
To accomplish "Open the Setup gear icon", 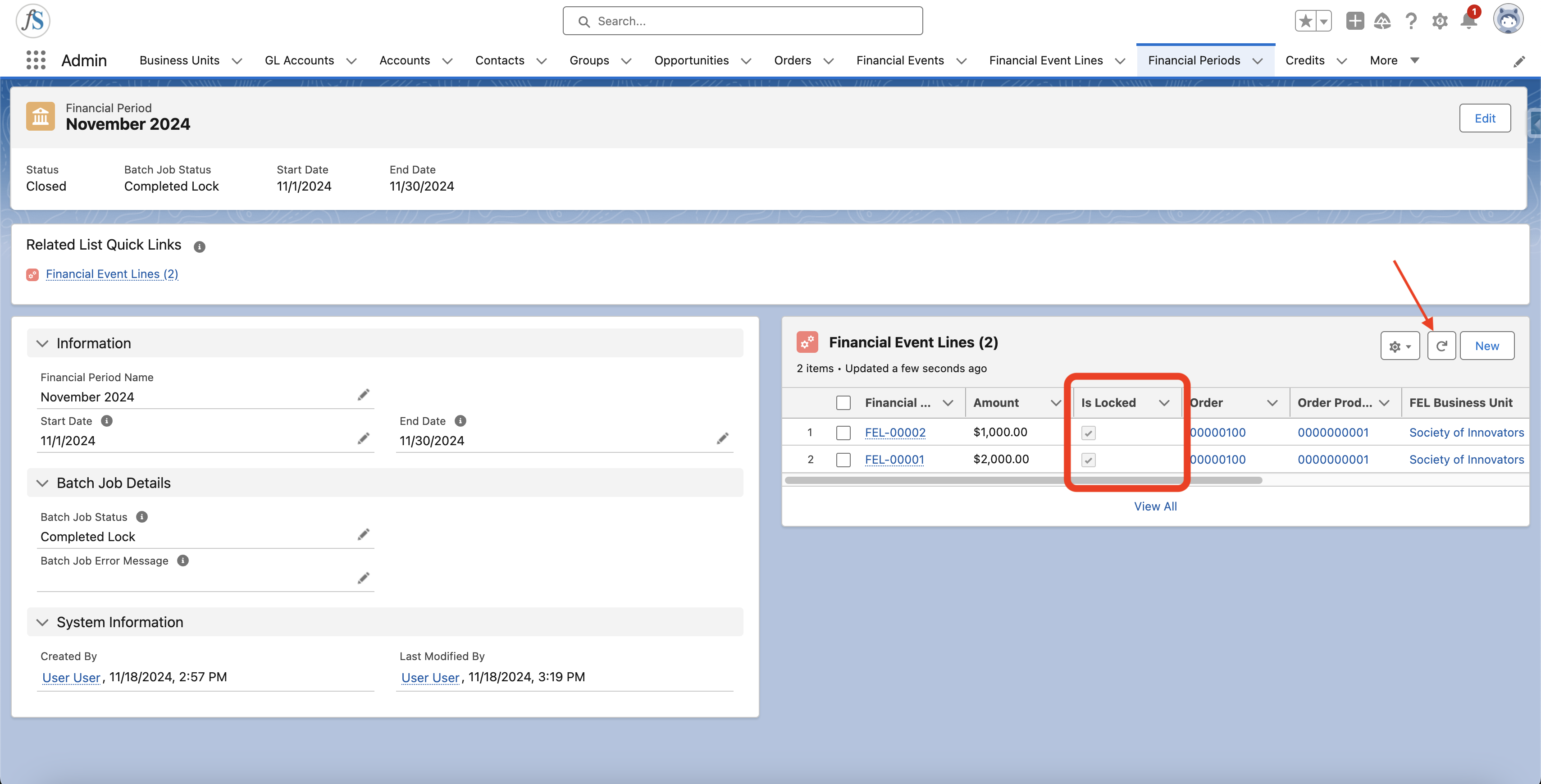I will (x=1440, y=21).
